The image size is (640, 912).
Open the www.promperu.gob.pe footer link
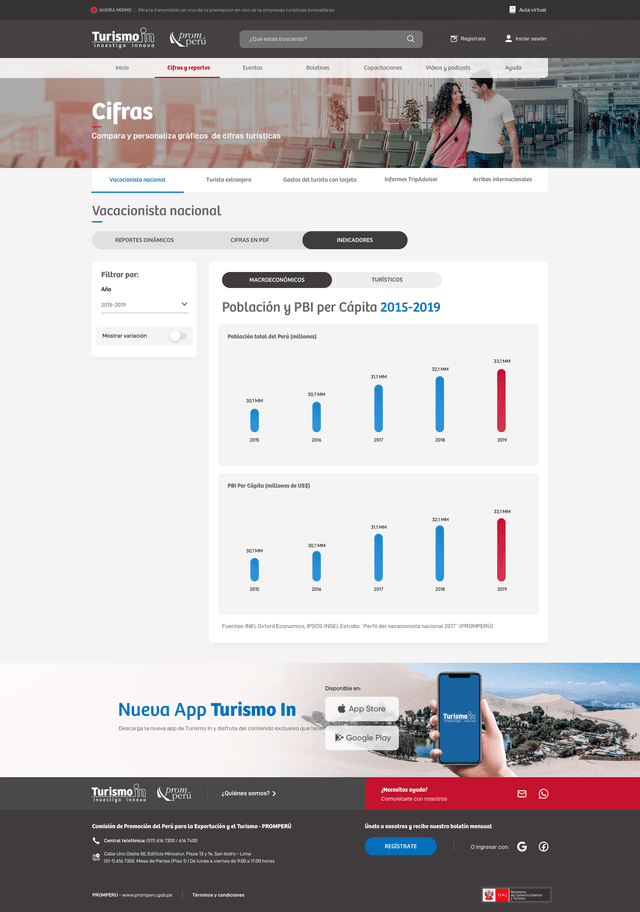[x=147, y=895]
